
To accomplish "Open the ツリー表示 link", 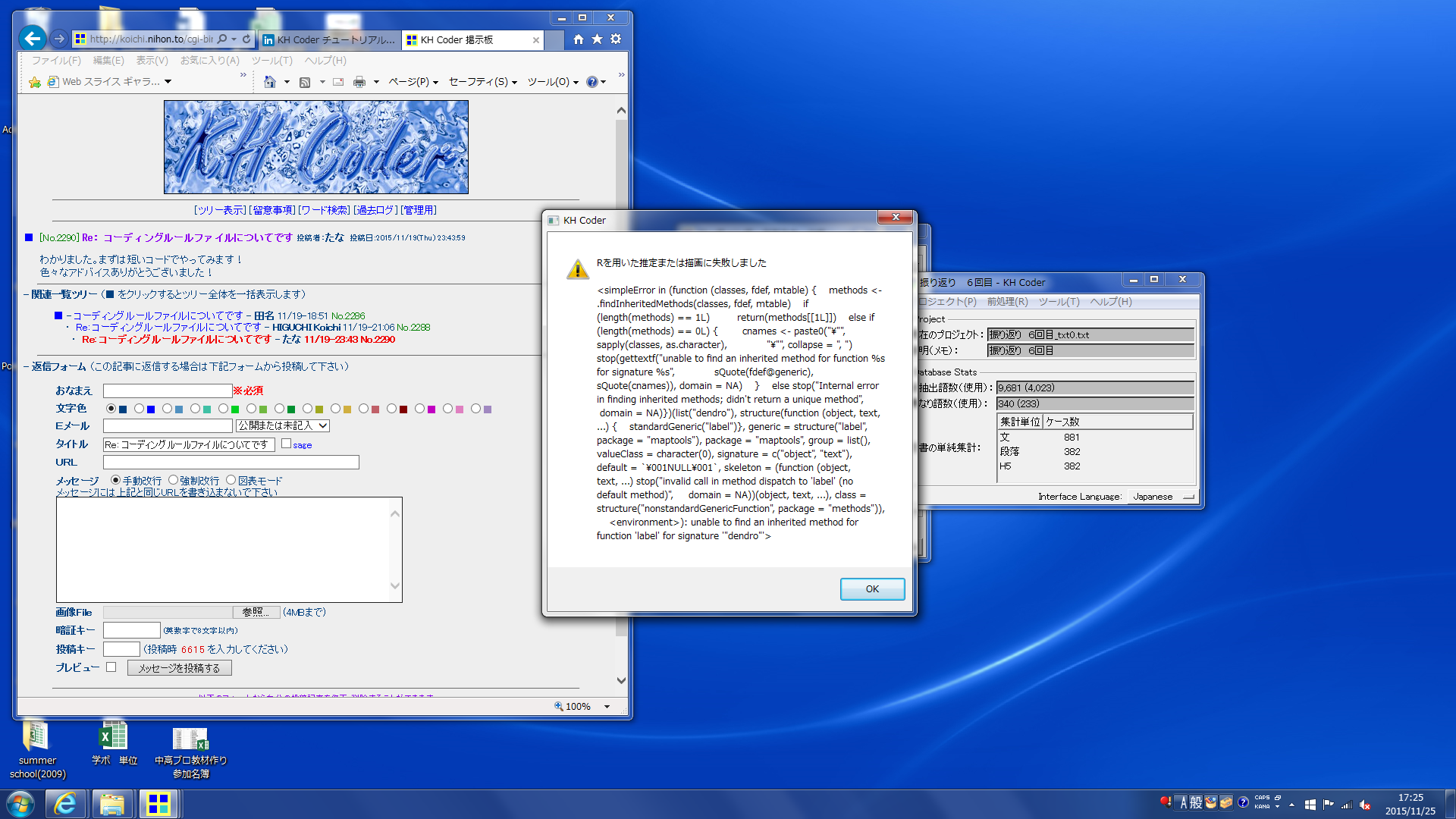I will [221, 210].
